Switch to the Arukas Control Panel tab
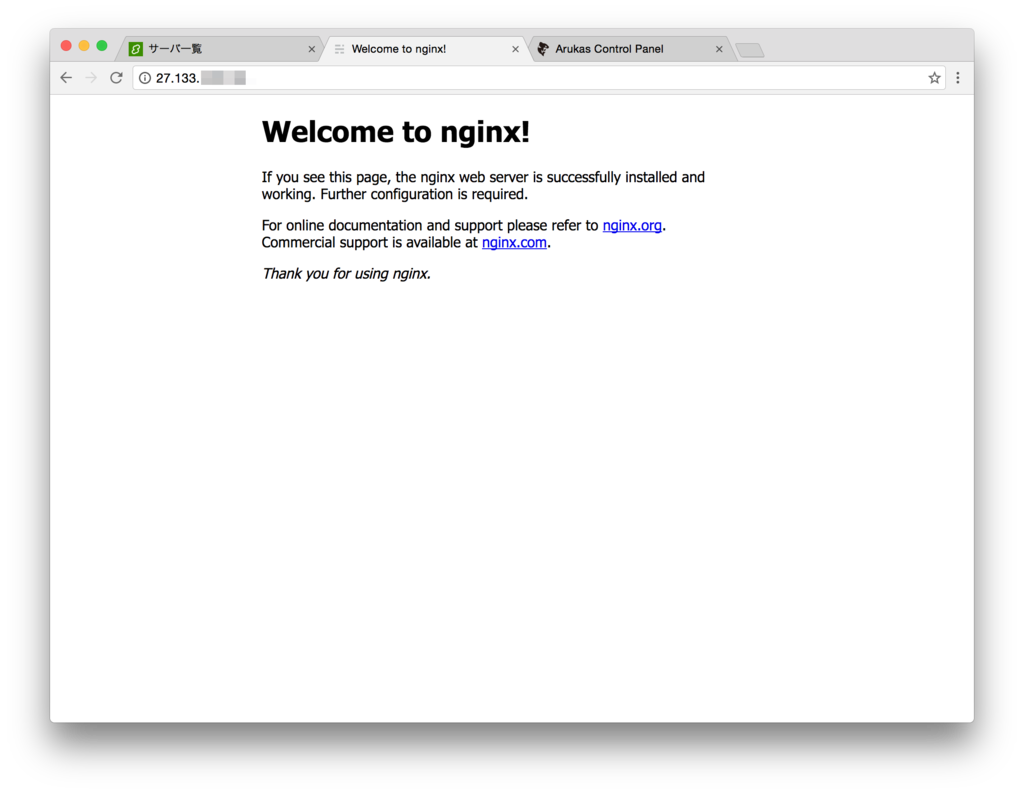 pos(630,49)
